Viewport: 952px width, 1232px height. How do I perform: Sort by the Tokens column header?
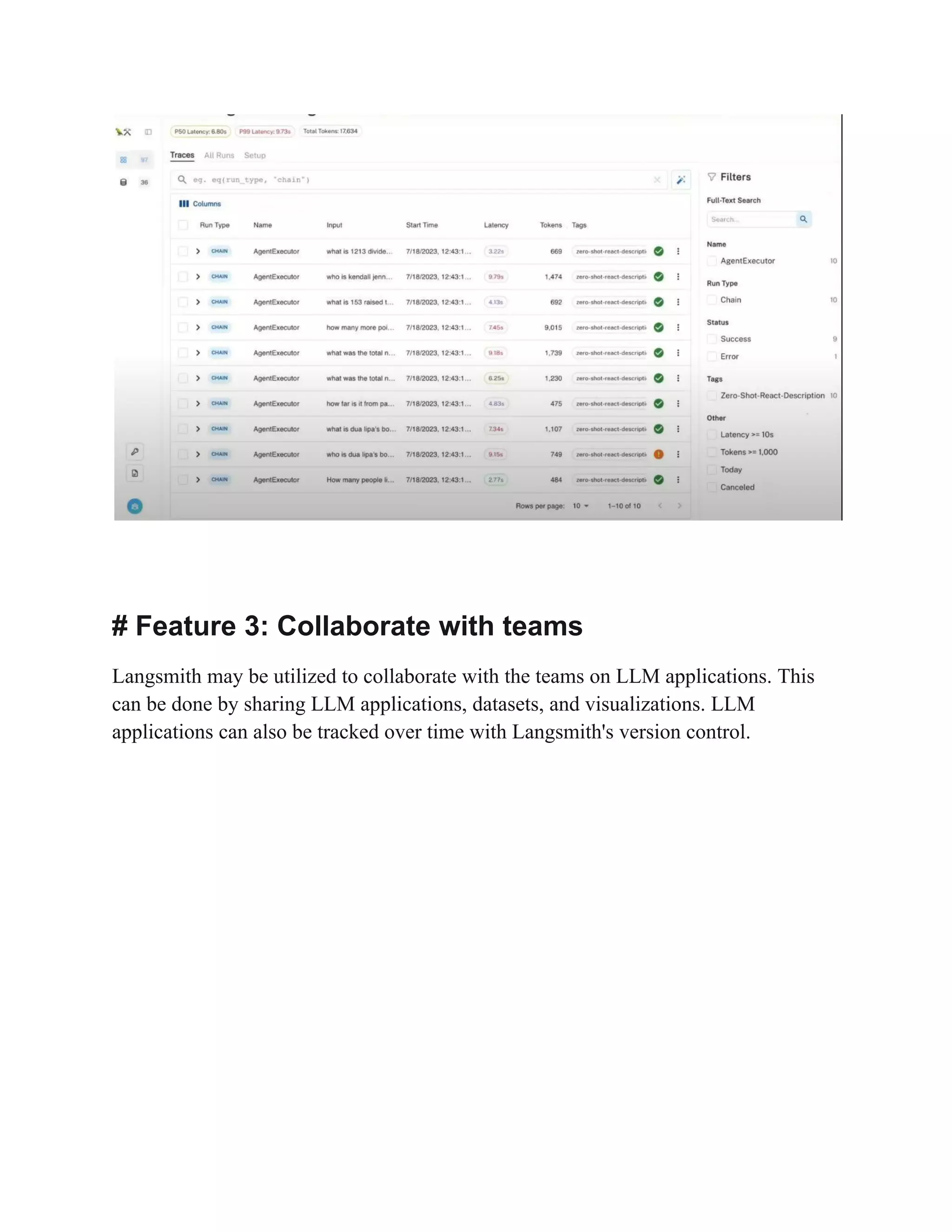coord(551,225)
